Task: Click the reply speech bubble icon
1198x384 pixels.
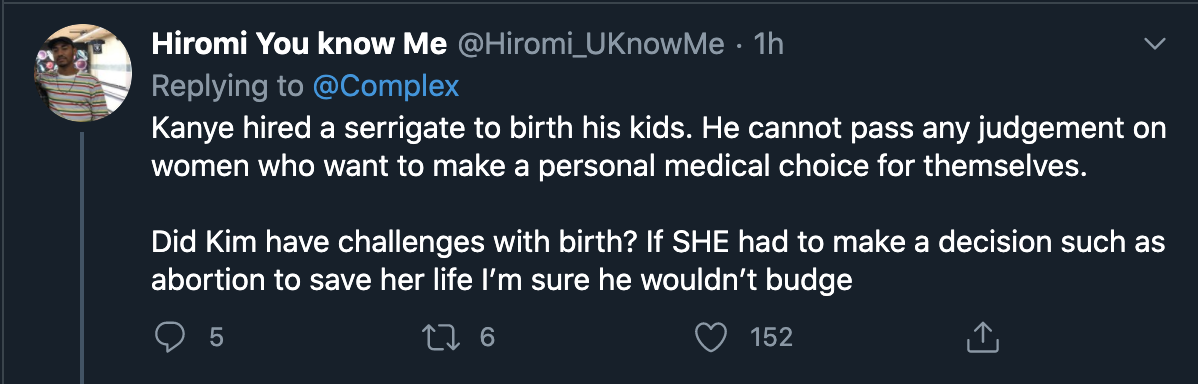Action: [169, 337]
